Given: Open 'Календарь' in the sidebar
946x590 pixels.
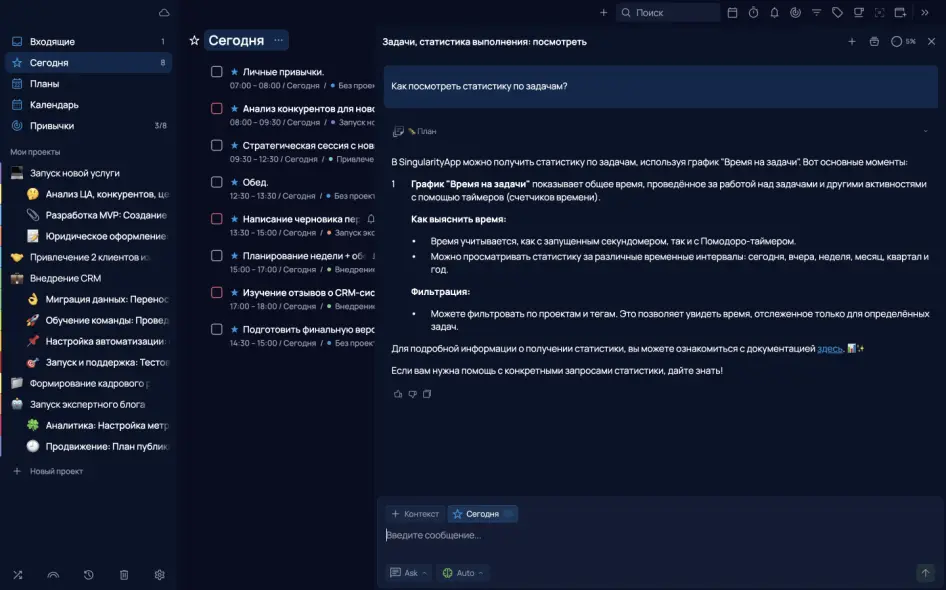Looking at the screenshot, I should click(54, 105).
